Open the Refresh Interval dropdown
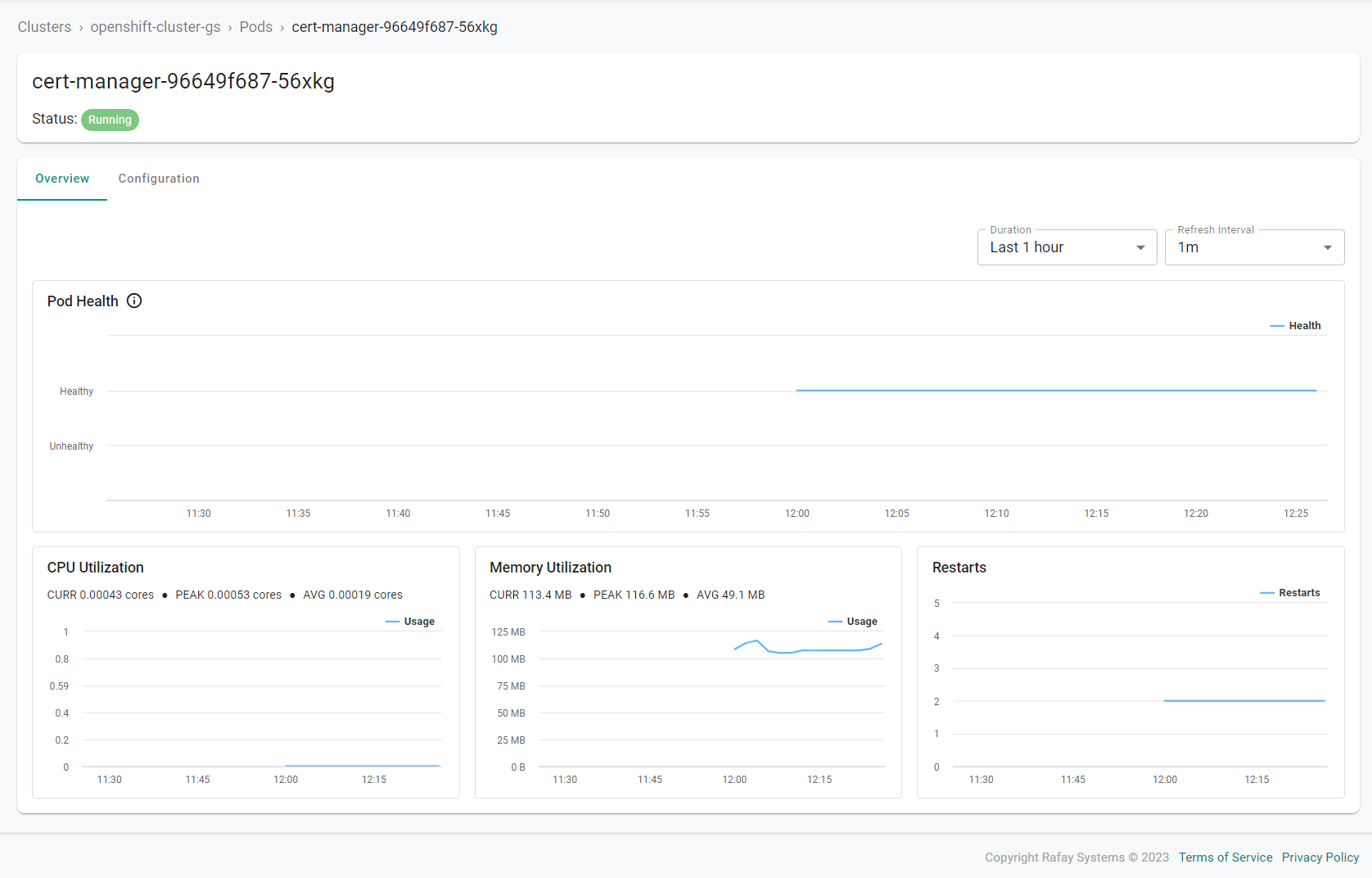The width and height of the screenshot is (1372, 878). [x=1254, y=247]
